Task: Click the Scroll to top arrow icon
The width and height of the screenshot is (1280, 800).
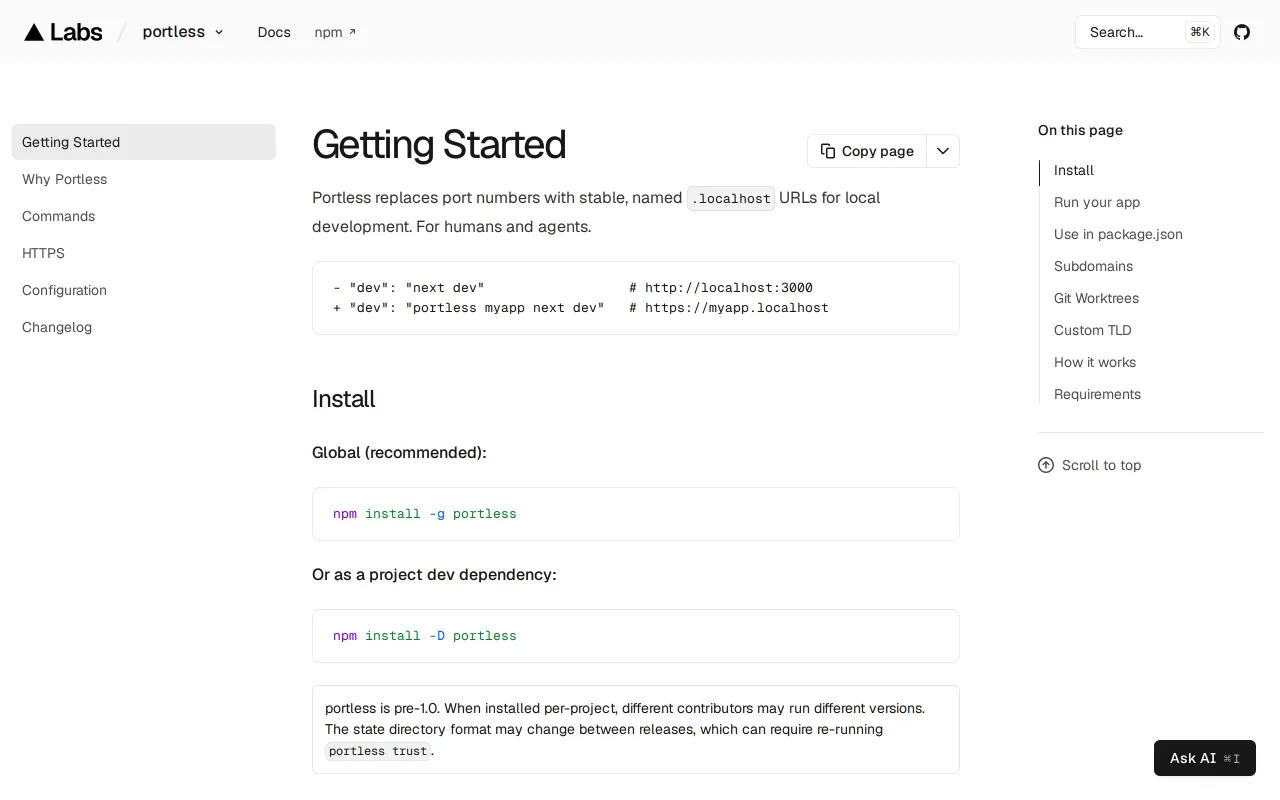Action: (1046, 465)
